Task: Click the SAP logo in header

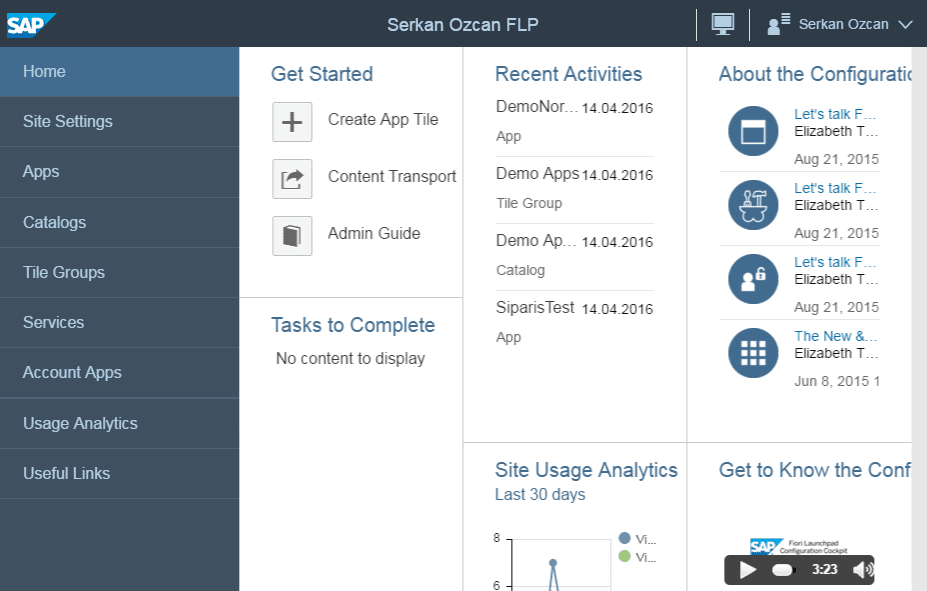Action: (31, 25)
